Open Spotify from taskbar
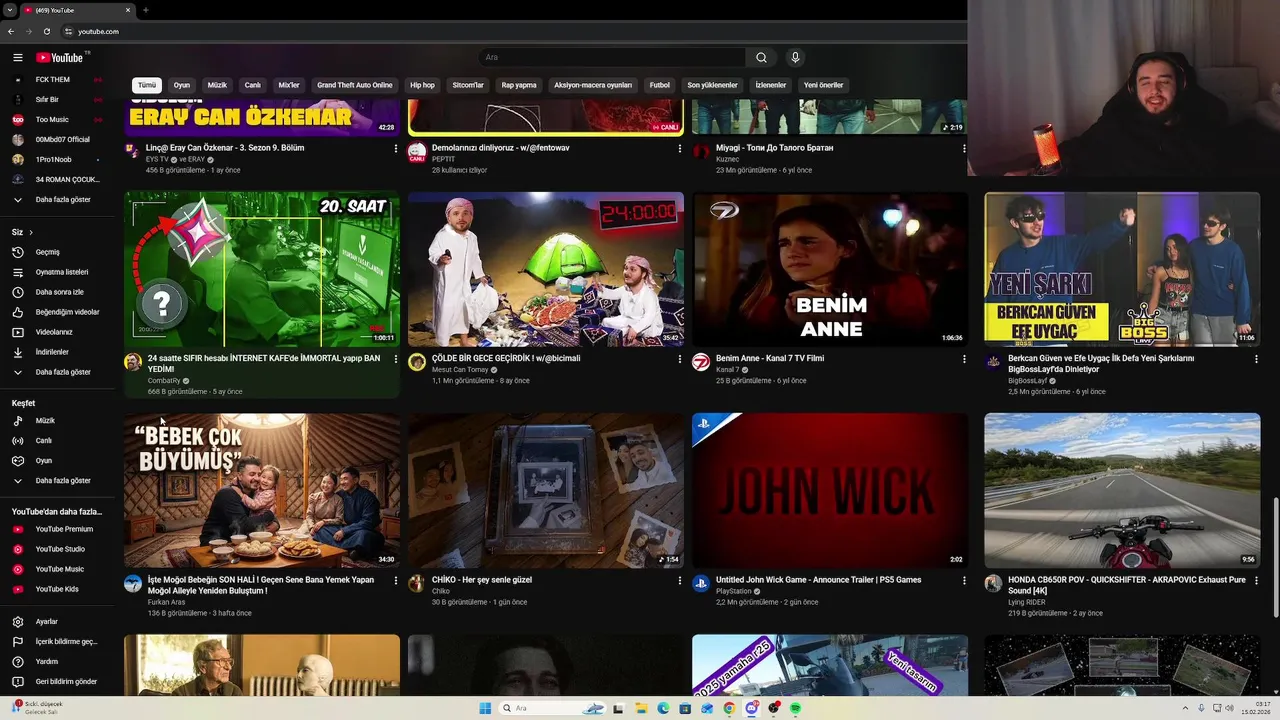Screen dimensions: 1280x720 click(x=796, y=708)
